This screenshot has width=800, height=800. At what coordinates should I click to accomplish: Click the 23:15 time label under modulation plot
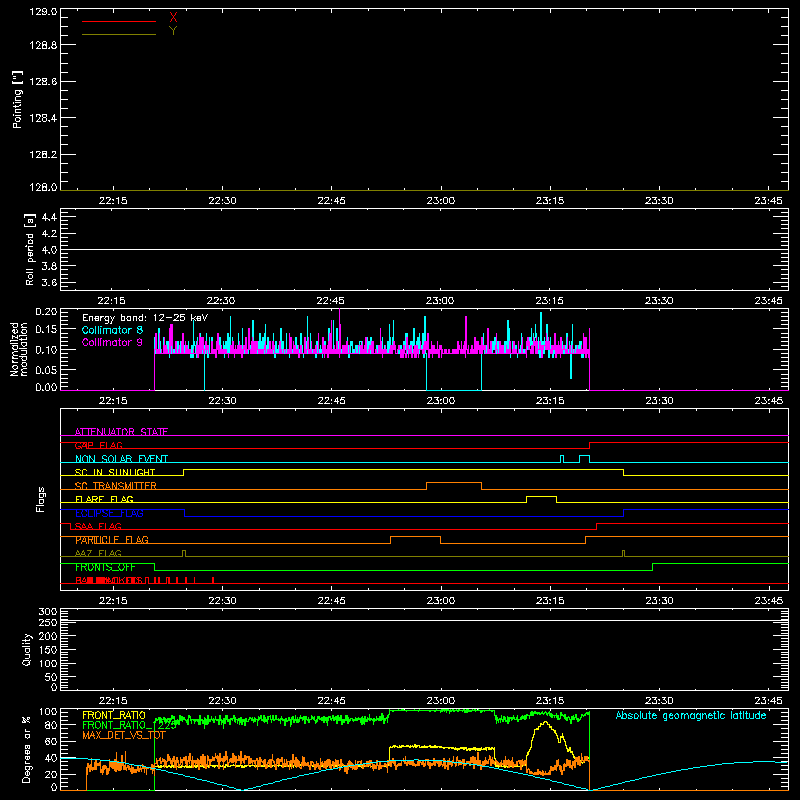point(550,401)
